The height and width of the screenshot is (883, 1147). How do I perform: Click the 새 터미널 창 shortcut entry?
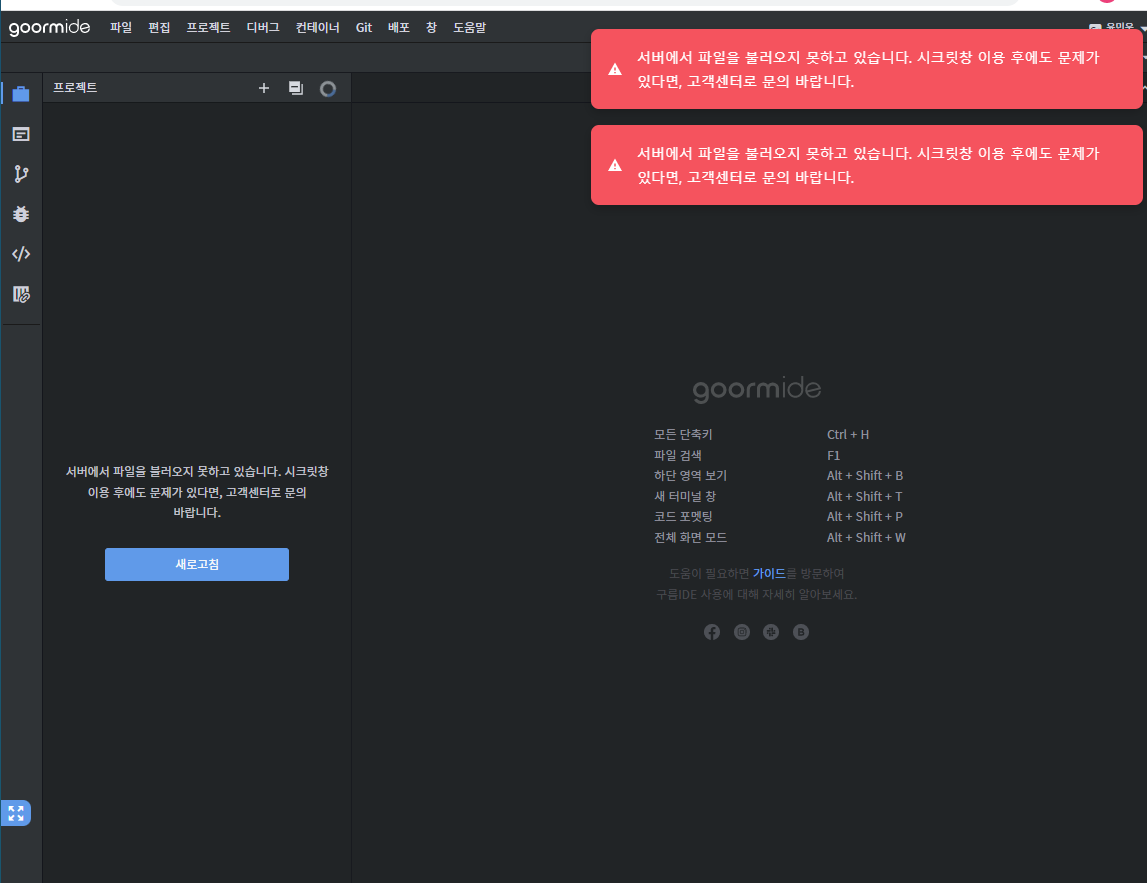pyautogui.click(x=685, y=496)
